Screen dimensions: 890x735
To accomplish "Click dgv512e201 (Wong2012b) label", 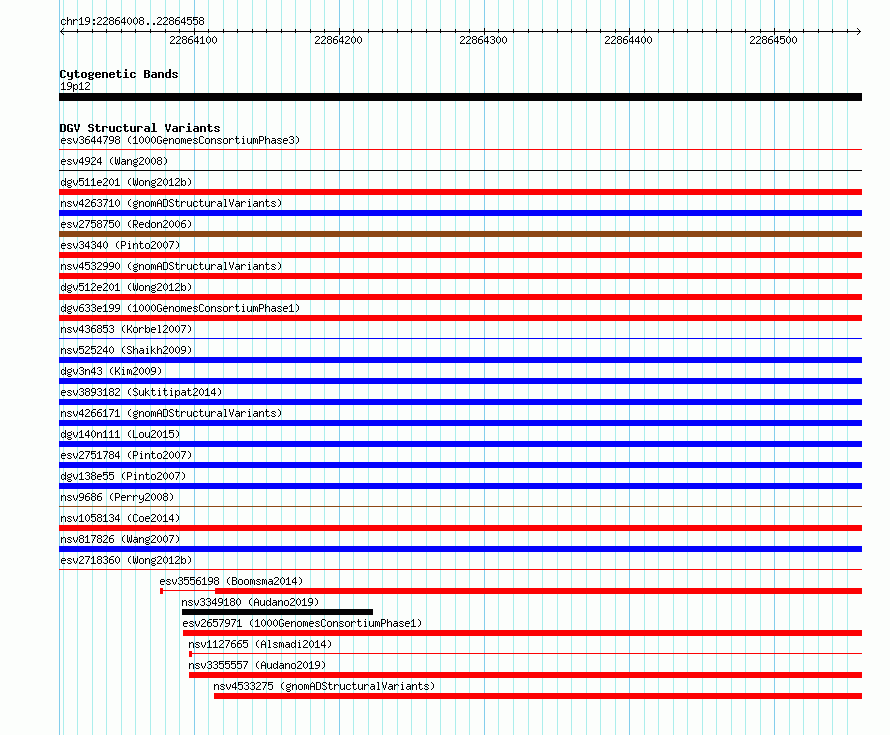I will tap(126, 287).
